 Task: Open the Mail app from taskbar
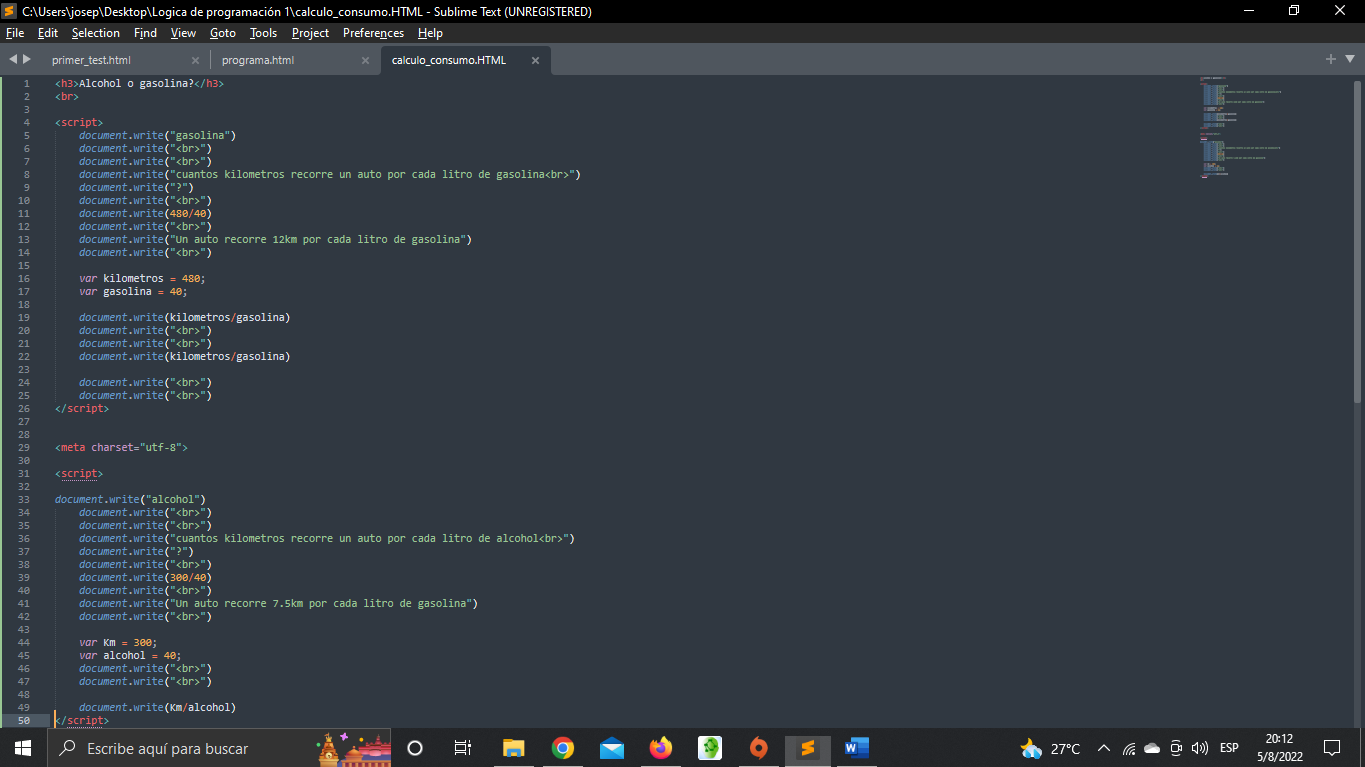[x=612, y=748]
